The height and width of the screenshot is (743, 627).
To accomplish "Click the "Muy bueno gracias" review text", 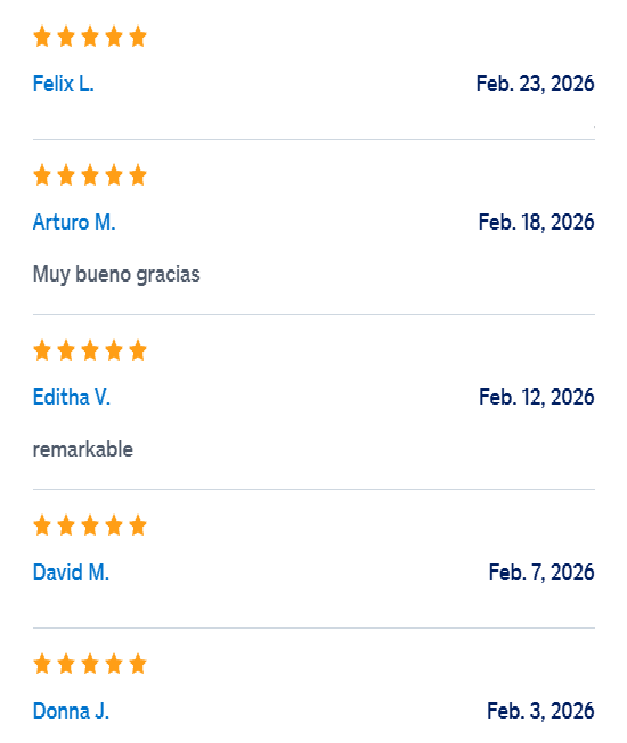I will [117, 274].
